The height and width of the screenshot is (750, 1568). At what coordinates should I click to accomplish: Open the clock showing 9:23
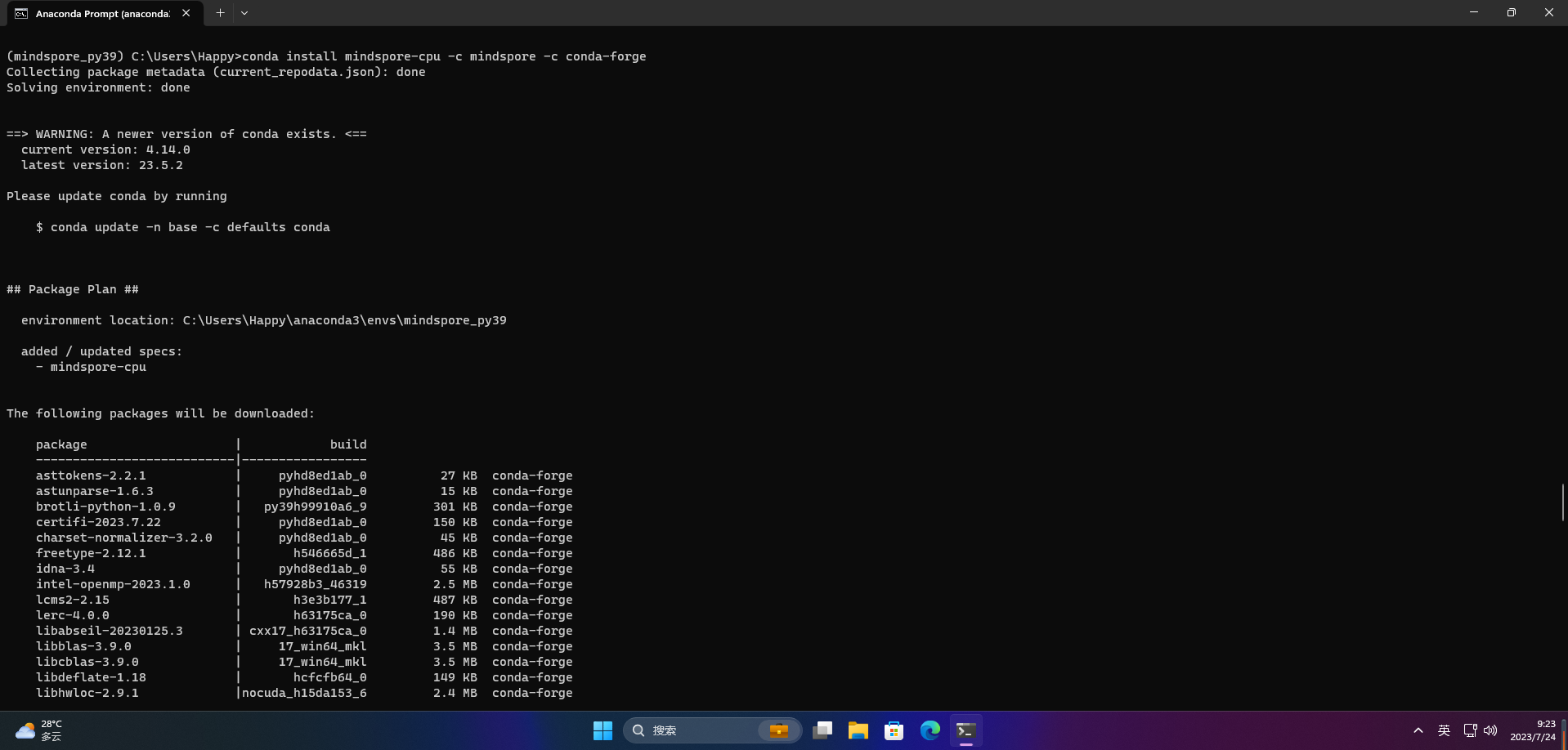pos(1533,730)
